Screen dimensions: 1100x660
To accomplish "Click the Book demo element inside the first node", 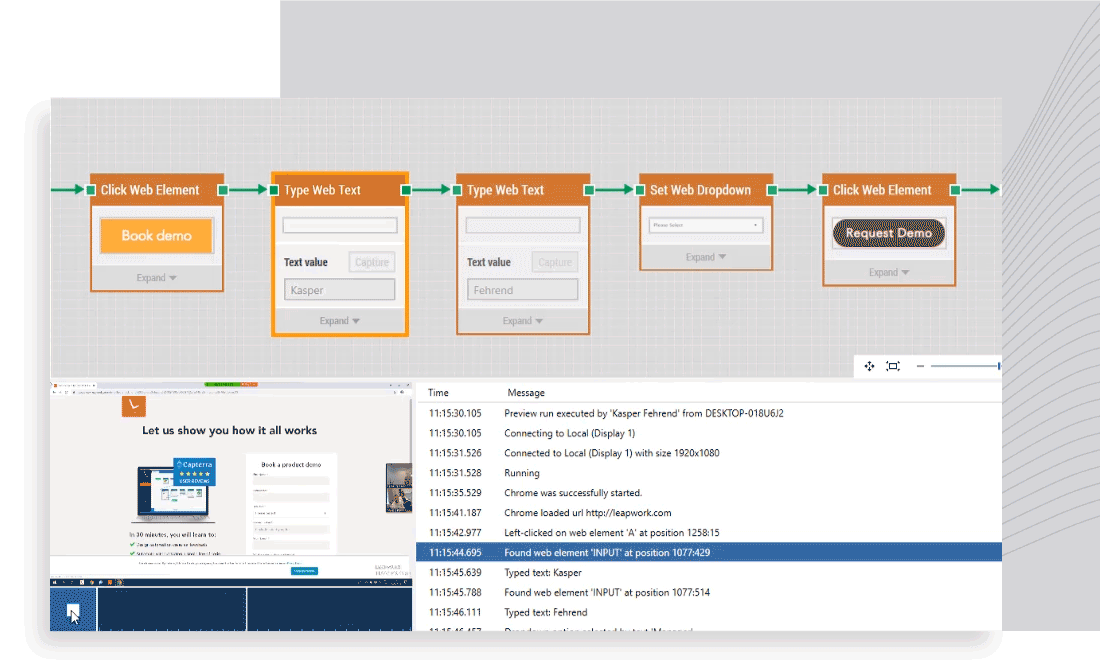I will [x=156, y=235].
